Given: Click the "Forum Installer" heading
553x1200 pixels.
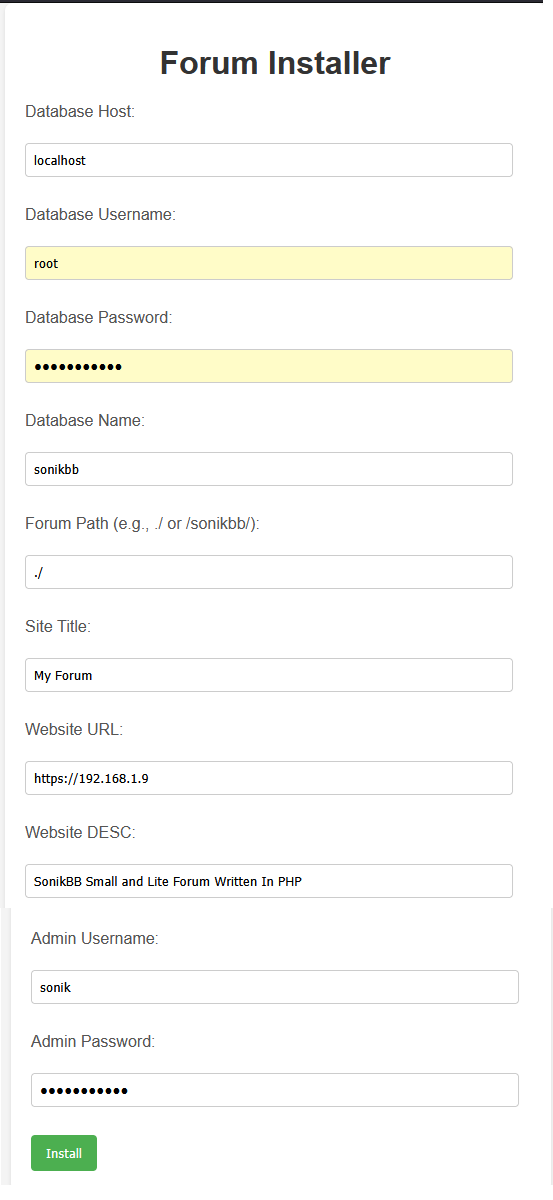Looking at the screenshot, I should (275, 63).
